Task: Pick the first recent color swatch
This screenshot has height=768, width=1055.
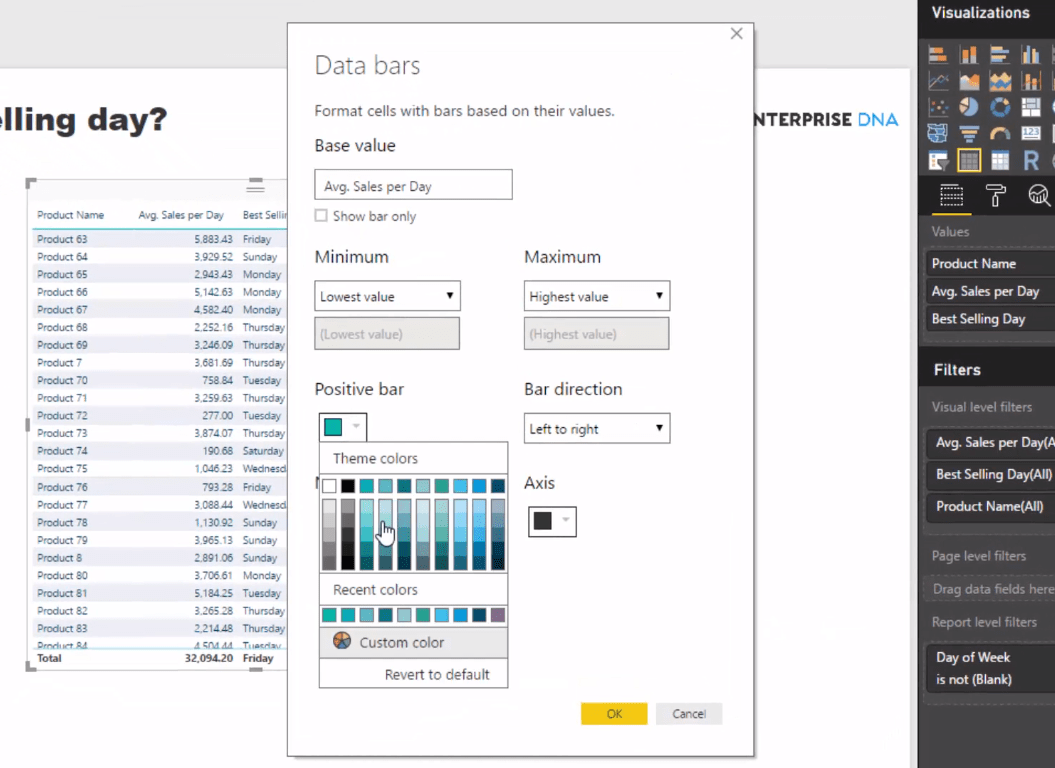Action: click(329, 615)
